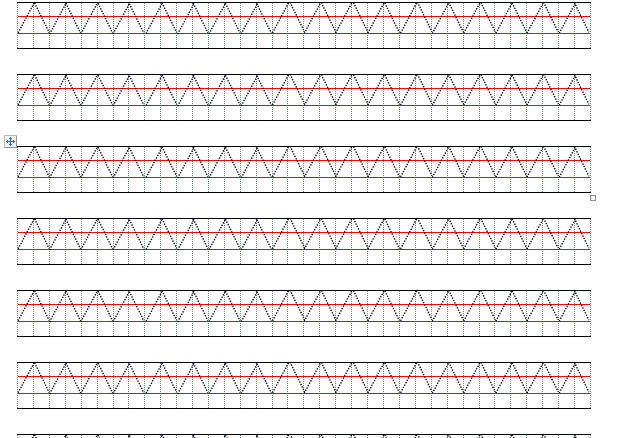Click the bottom dotted-grid band of the fifth row
Viewport: 622px width, 438px height.
[300, 329]
